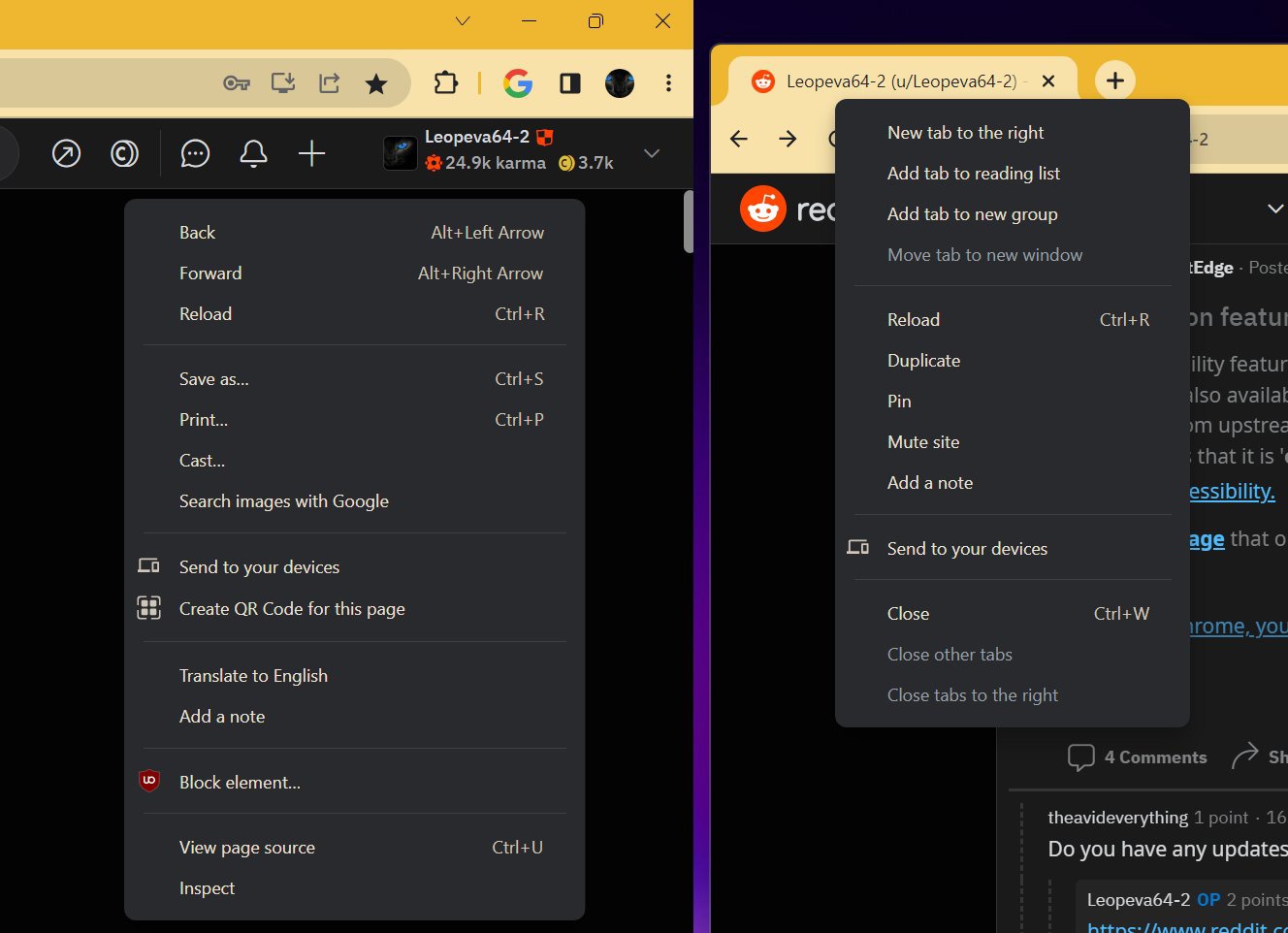1288x933 pixels.
Task: Click the scrollbar on the left window
Action: point(689,221)
